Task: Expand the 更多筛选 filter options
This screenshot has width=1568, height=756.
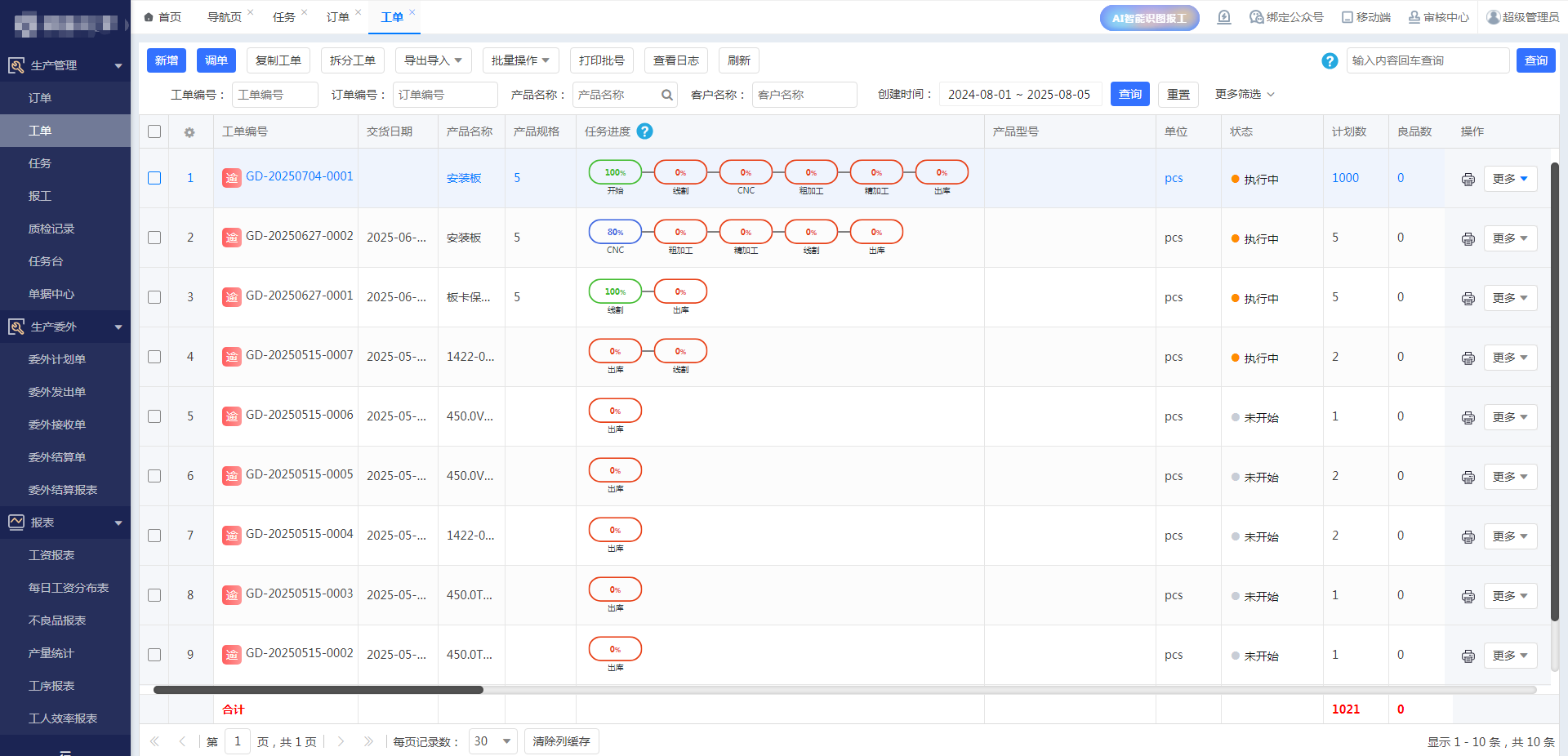Action: point(1244,95)
